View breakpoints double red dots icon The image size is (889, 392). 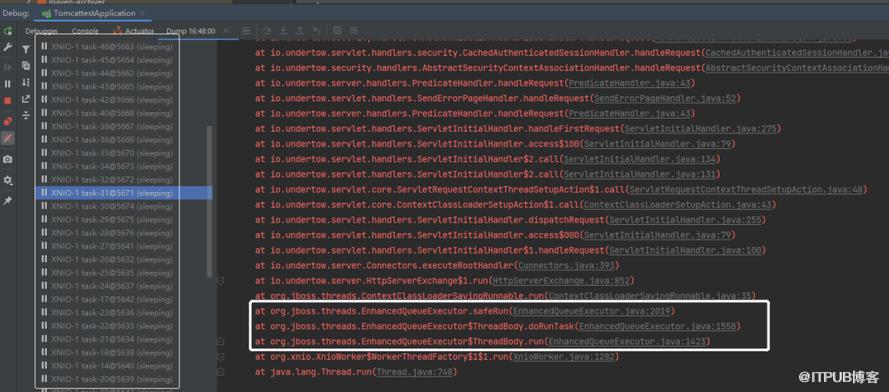(x=7, y=120)
